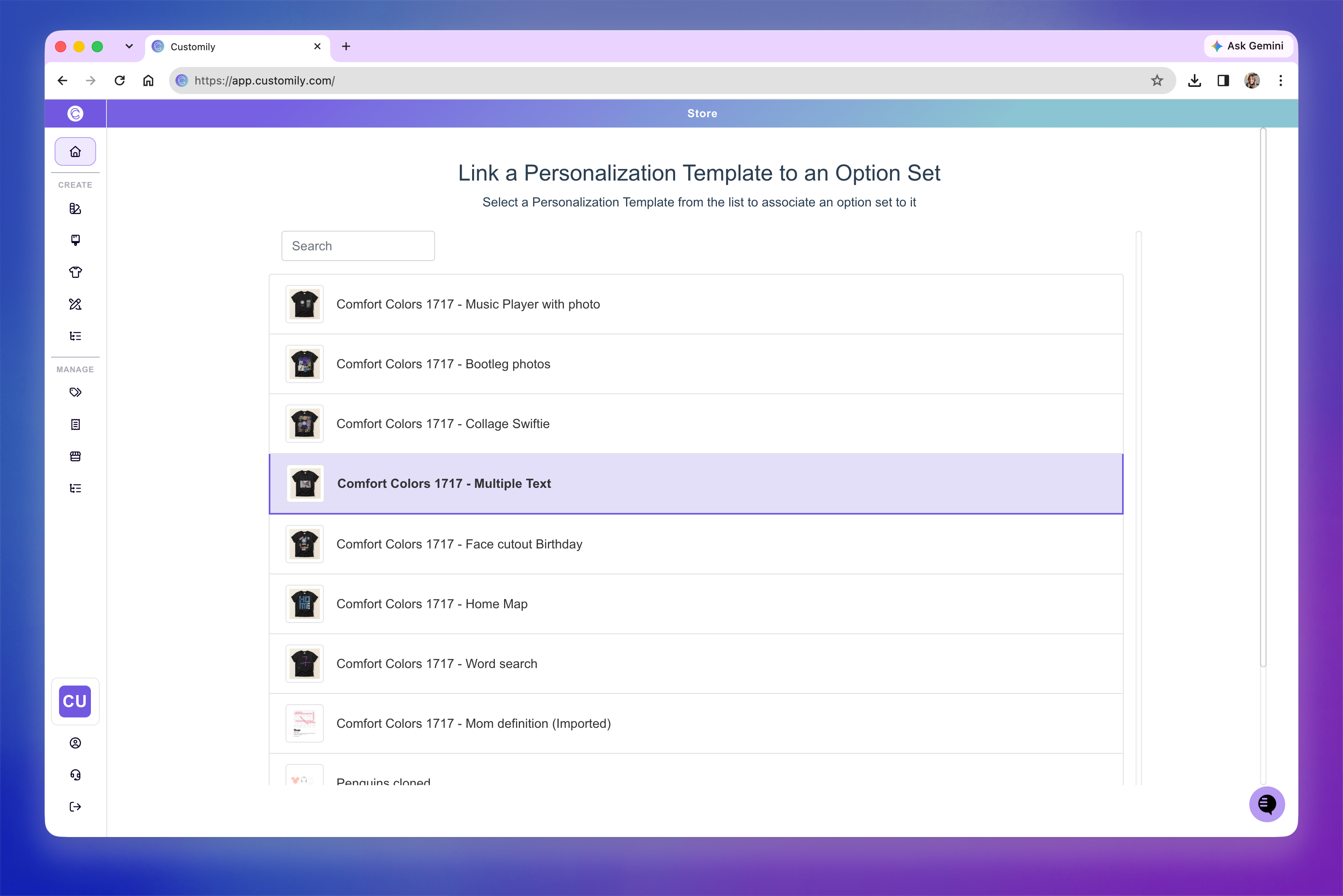
Task: Click the Mom definition template thumbnail
Action: [x=305, y=723]
